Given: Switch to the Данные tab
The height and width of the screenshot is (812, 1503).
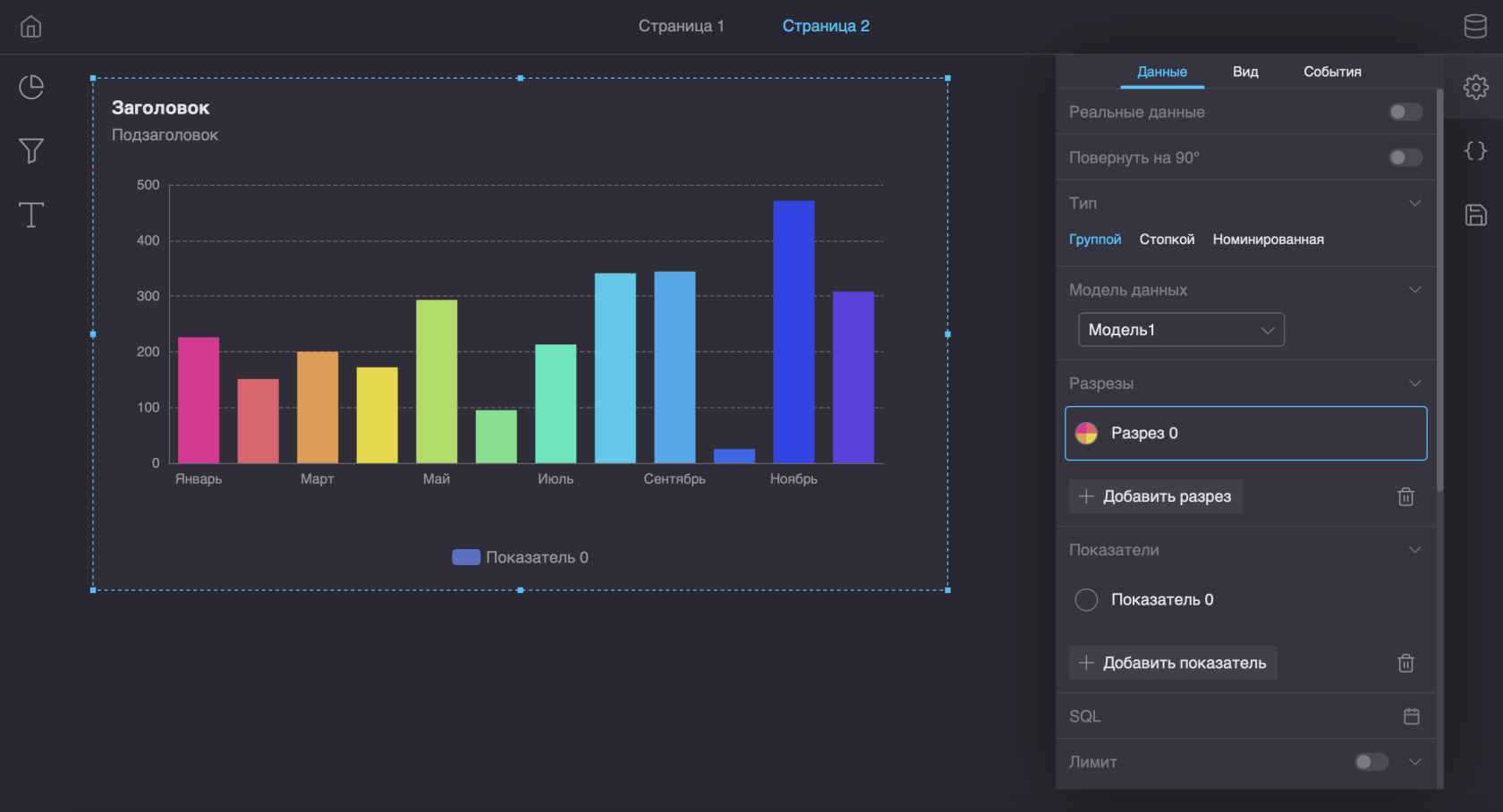Looking at the screenshot, I should coord(1162,72).
